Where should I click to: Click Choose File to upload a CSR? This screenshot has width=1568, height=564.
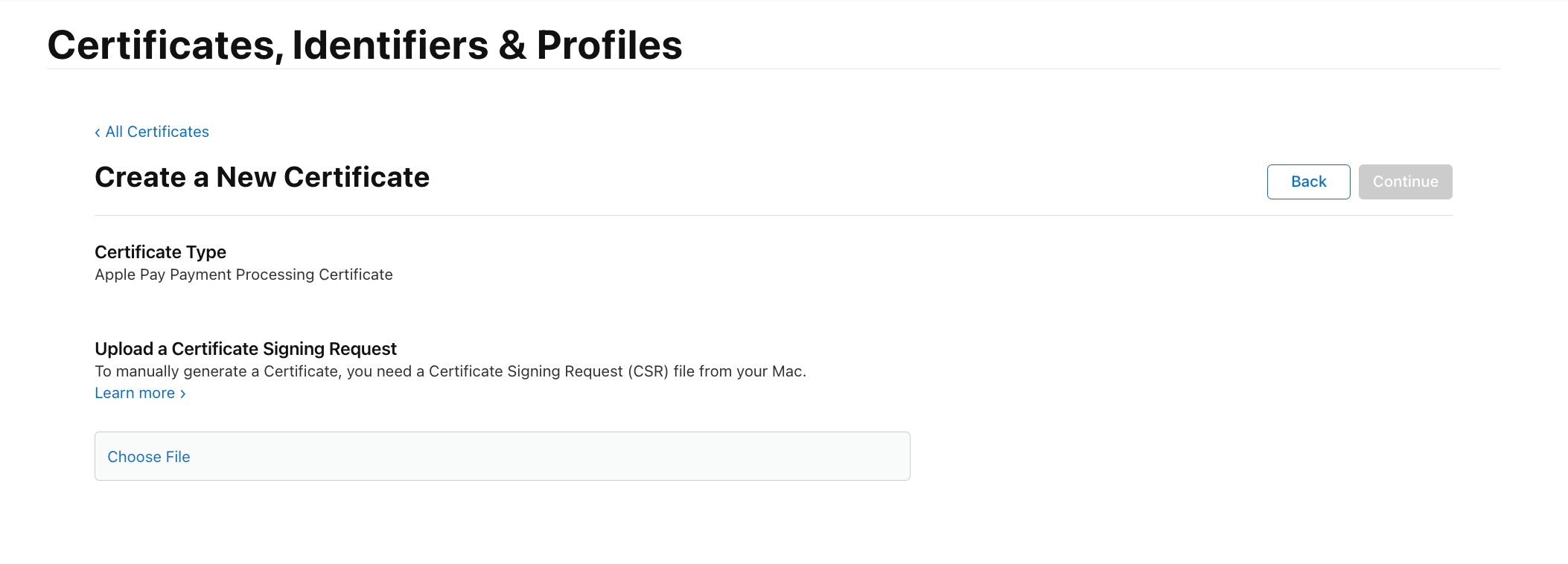pyautogui.click(x=149, y=457)
